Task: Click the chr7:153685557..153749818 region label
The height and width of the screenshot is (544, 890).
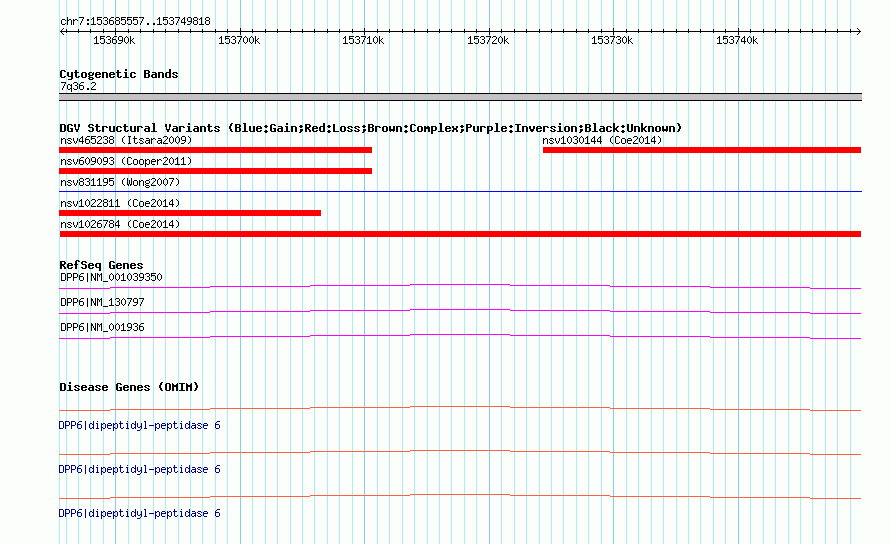Action: click(x=135, y=21)
